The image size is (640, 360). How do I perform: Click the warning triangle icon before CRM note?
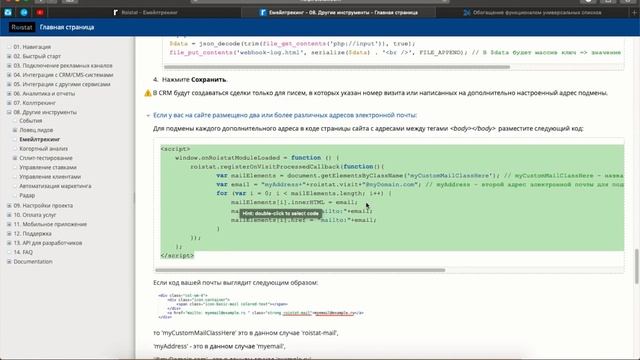(x=148, y=93)
